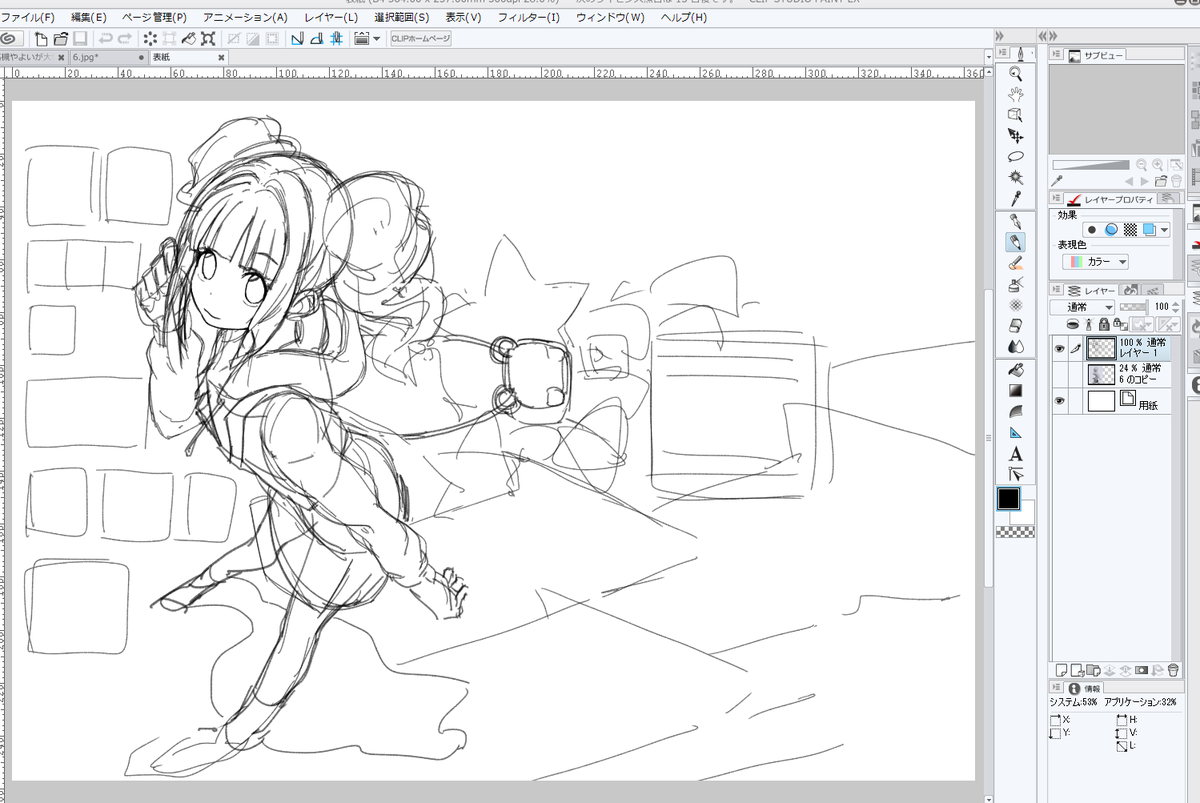
Task: Select the Move layer tool
Action: coord(1015,136)
